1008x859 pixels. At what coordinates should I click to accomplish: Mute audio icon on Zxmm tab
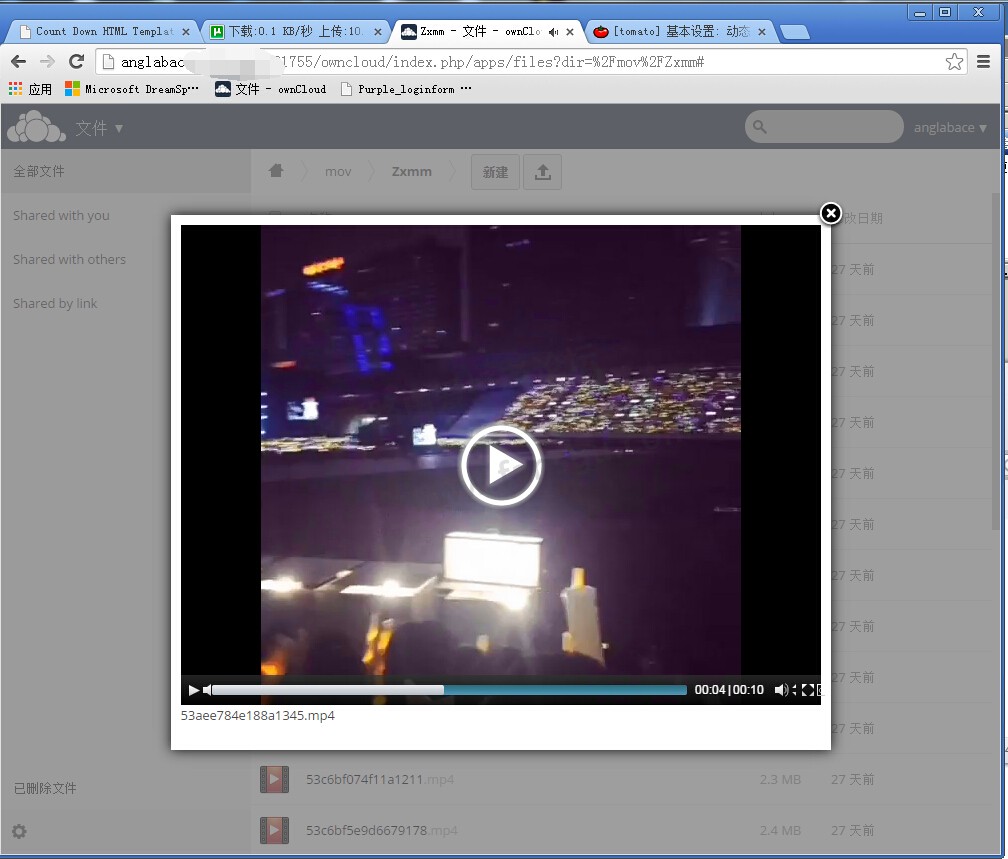point(554,32)
